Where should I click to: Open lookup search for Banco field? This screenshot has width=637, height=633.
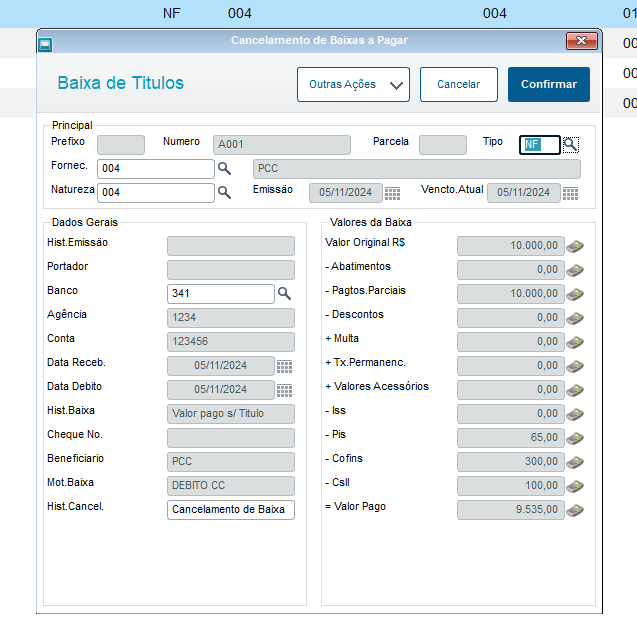[x=284, y=293]
